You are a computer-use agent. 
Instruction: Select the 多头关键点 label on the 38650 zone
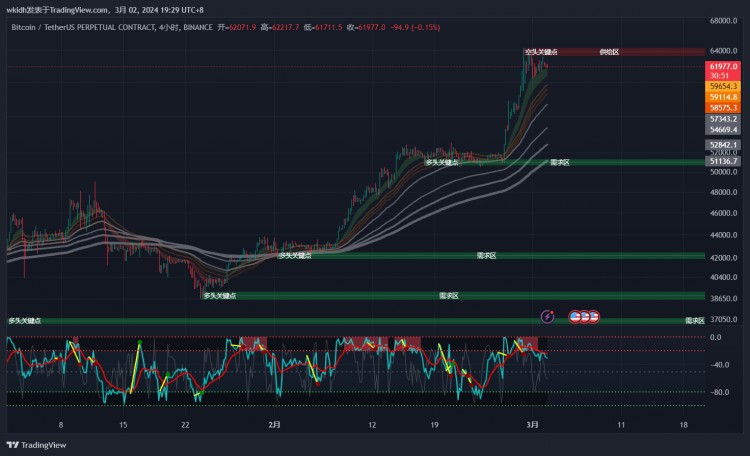pyautogui.click(x=220, y=296)
